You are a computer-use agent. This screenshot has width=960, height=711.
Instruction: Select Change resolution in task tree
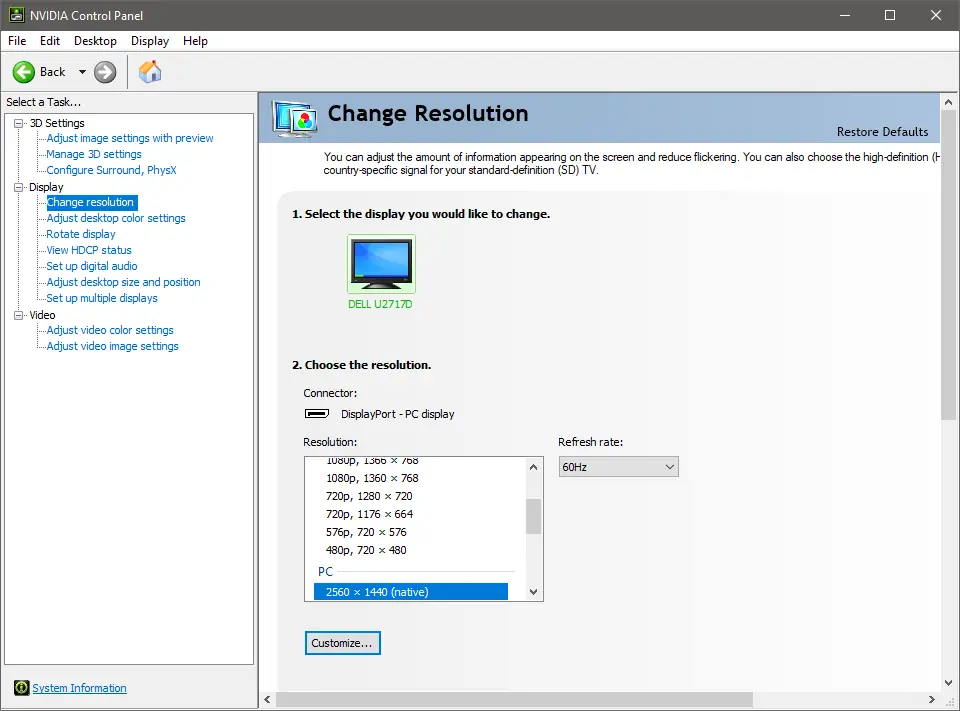click(x=92, y=202)
